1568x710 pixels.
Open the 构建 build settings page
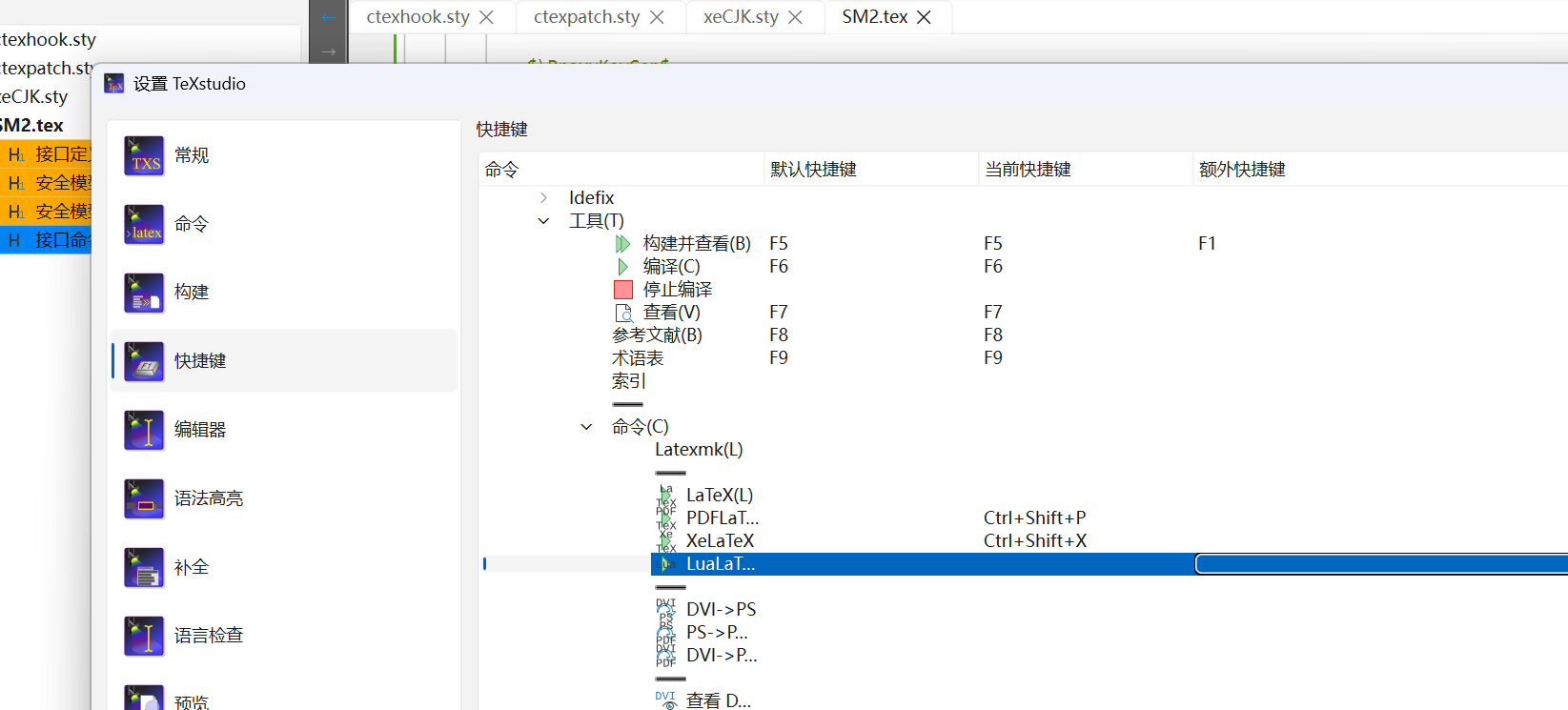[x=284, y=293]
